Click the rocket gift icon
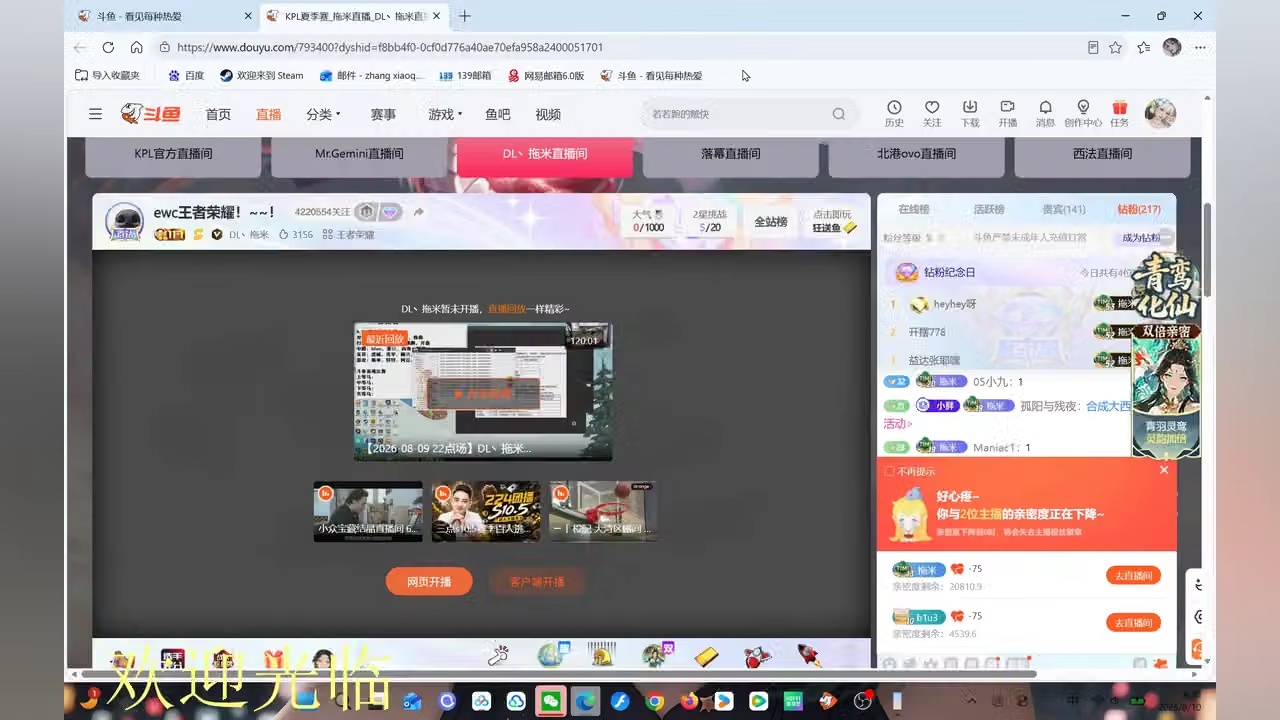This screenshot has height=720, width=1280. coord(809,655)
